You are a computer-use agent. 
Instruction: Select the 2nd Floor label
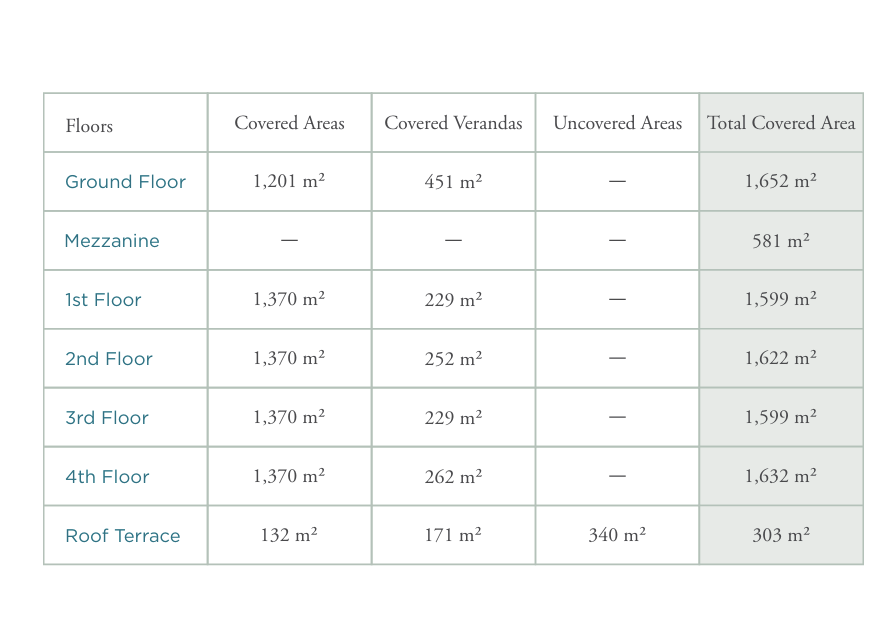109,359
